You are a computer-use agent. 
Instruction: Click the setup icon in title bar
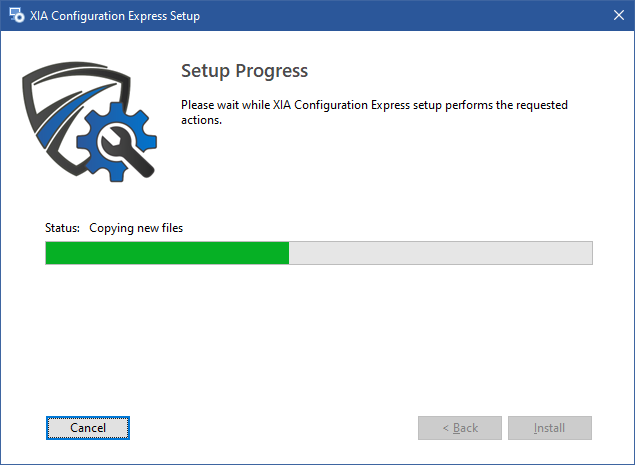[17, 15]
